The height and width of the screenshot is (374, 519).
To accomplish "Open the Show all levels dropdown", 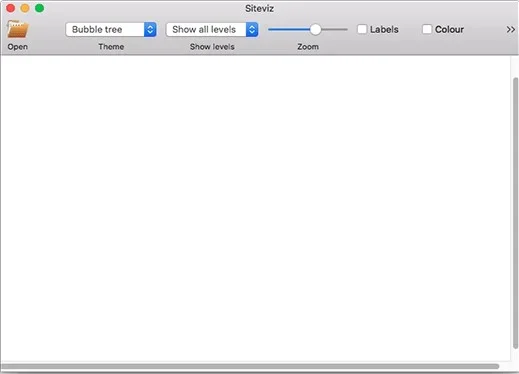I will (x=212, y=29).
